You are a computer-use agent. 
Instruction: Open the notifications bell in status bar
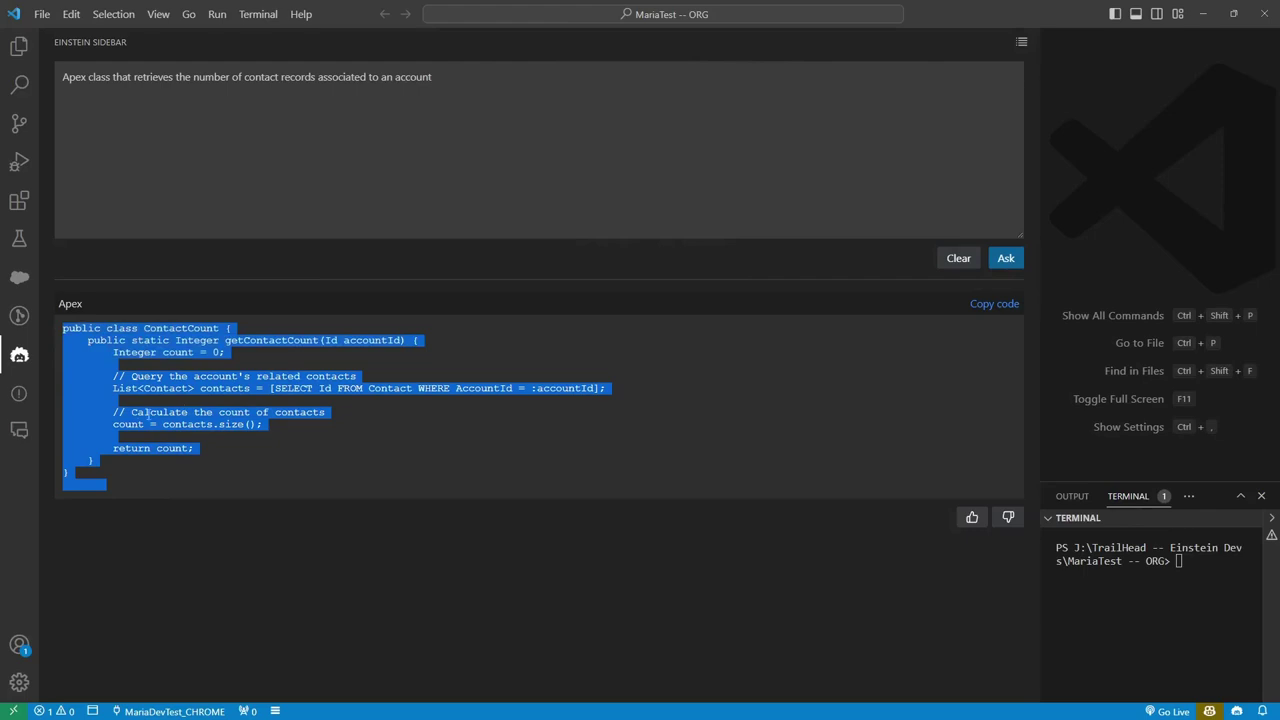point(1264,711)
